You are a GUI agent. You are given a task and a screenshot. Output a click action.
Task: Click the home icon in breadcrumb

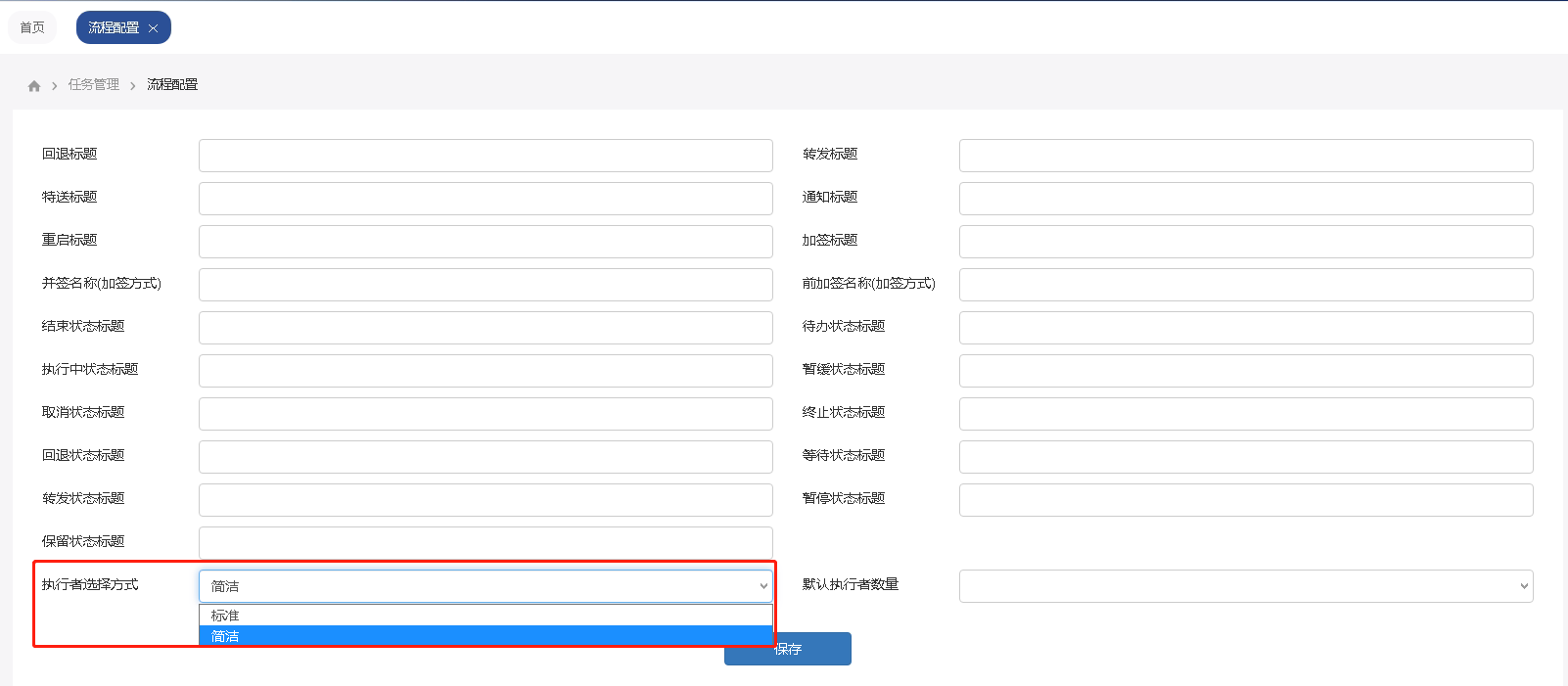[34, 86]
